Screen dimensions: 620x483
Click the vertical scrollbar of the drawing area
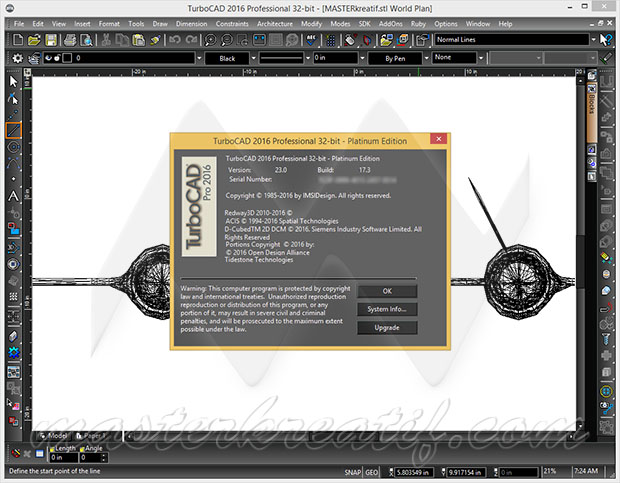click(580, 253)
